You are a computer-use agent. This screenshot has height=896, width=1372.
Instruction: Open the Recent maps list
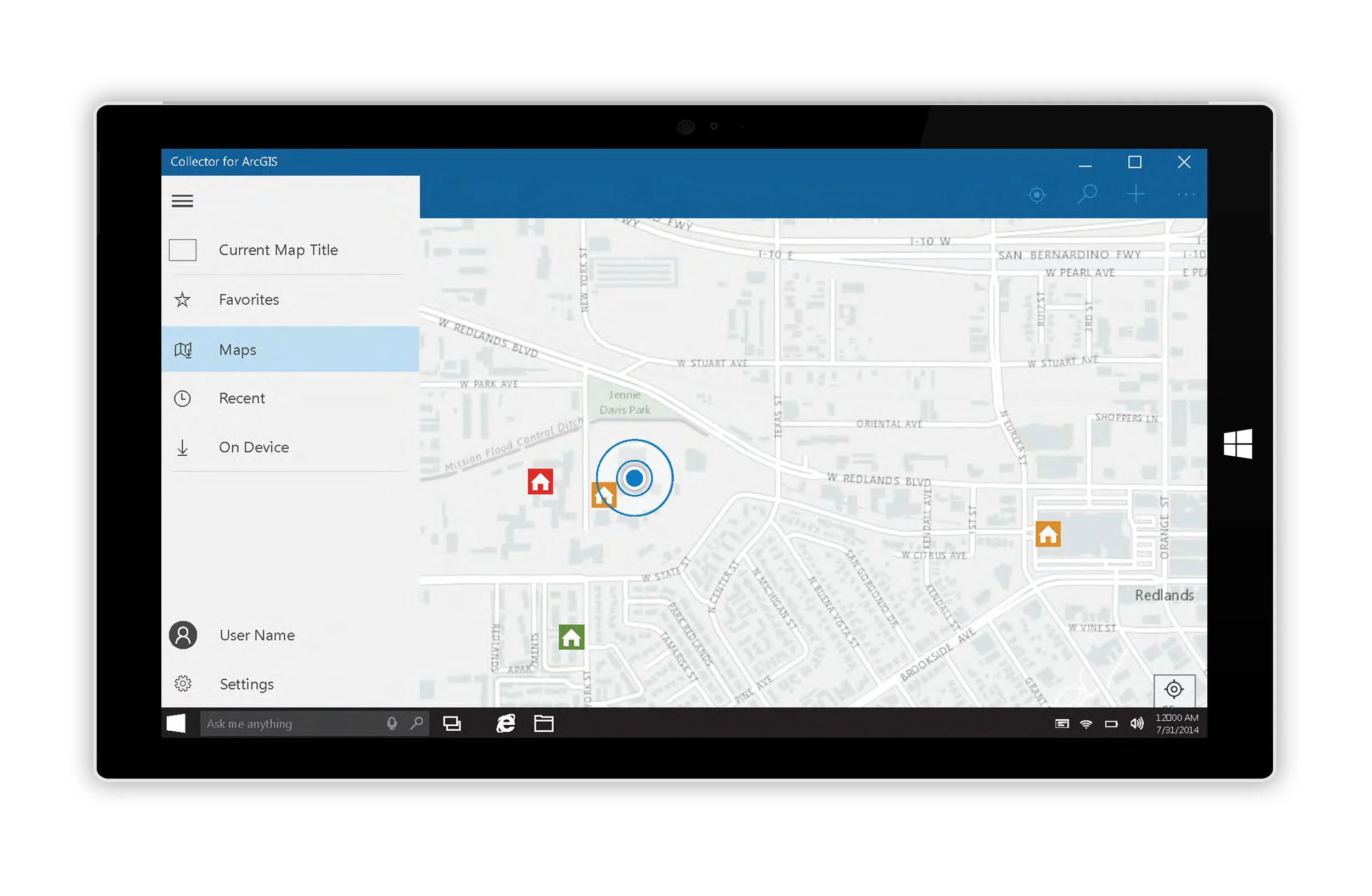pos(241,399)
